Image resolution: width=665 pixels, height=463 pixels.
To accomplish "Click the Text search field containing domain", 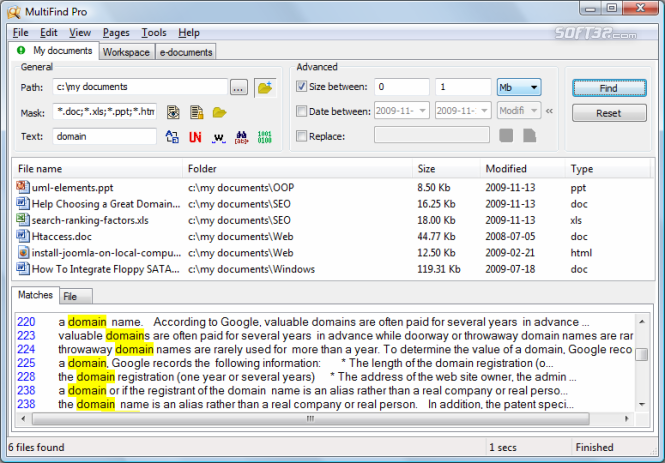I will pyautogui.click(x=104, y=137).
